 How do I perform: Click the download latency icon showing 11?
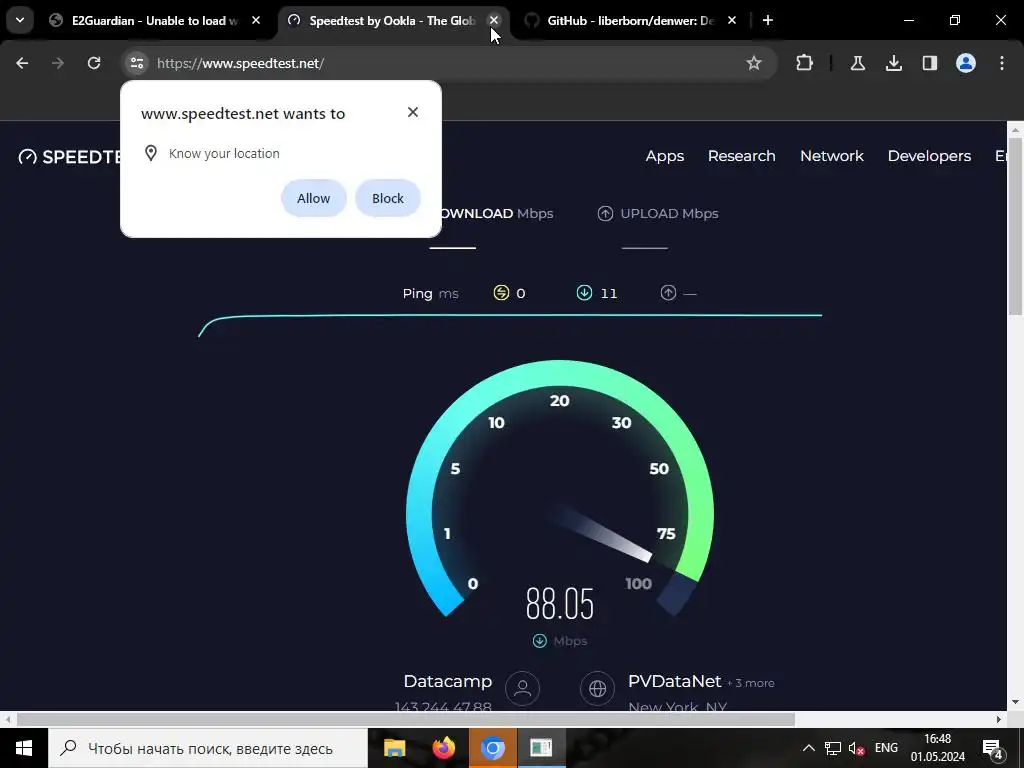click(584, 293)
